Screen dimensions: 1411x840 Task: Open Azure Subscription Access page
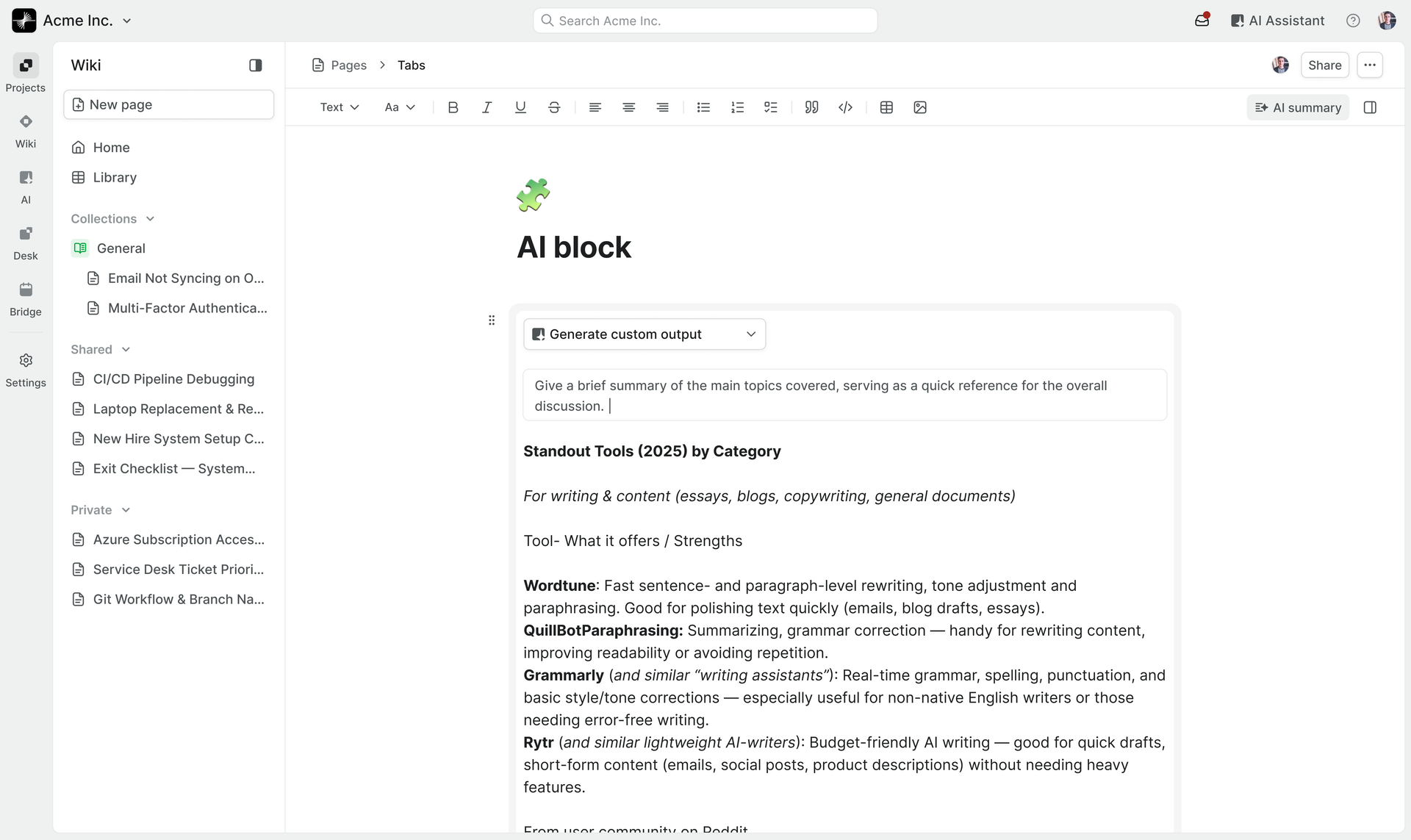pos(169,540)
